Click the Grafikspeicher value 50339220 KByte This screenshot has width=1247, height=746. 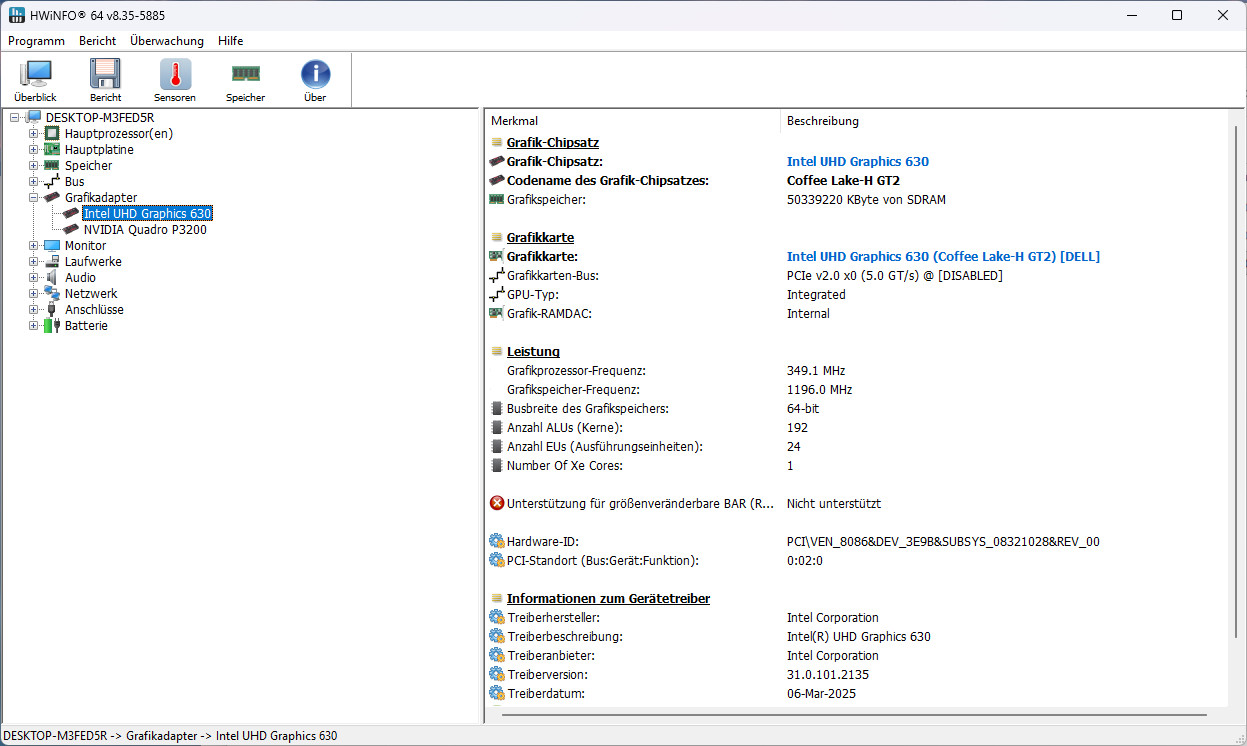(866, 200)
